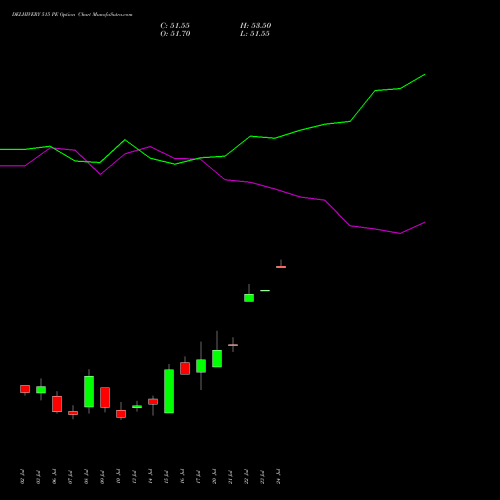Viewport: 500px width, 500px height.
Task: Click the green candle on 08 Jul
Action: pos(89,391)
